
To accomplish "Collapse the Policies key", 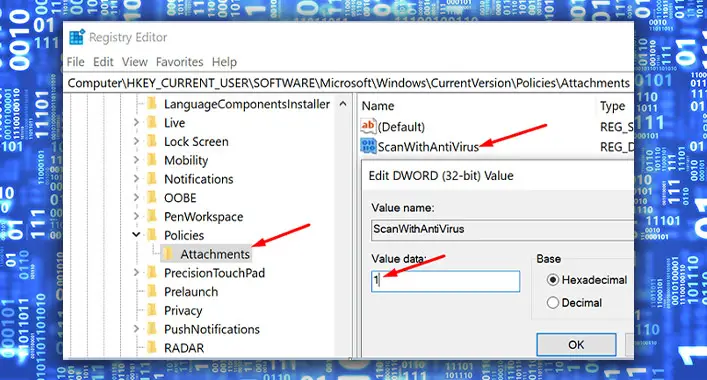I will tap(136, 234).
